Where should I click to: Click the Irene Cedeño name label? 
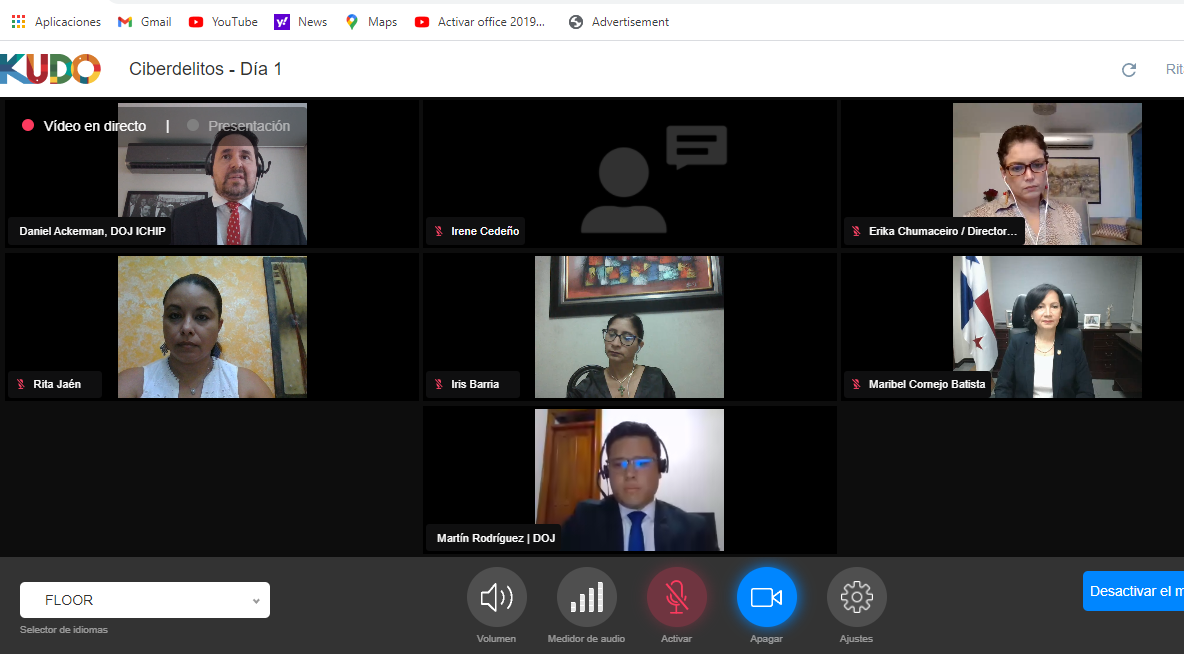(x=485, y=231)
